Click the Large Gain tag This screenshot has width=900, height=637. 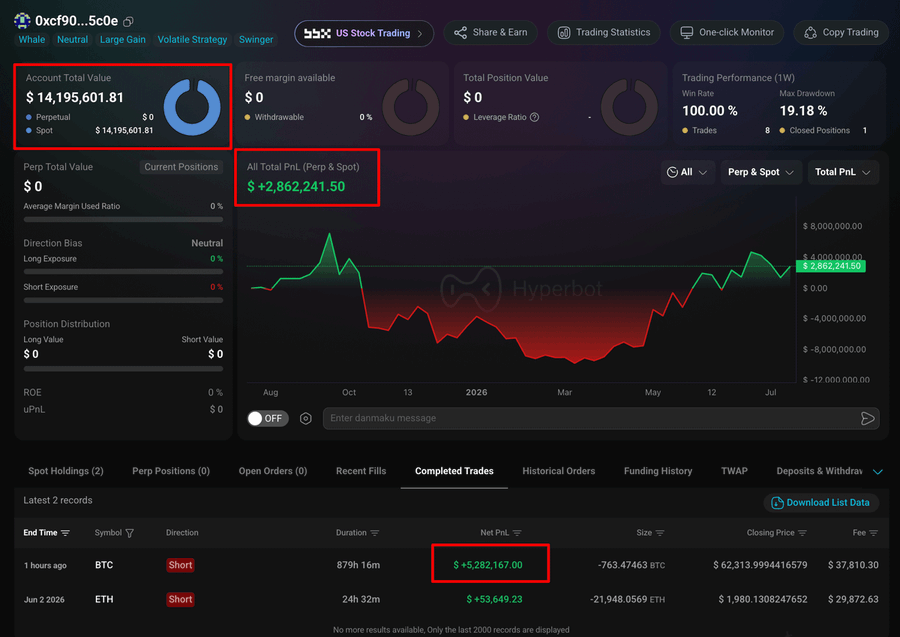click(x=123, y=40)
